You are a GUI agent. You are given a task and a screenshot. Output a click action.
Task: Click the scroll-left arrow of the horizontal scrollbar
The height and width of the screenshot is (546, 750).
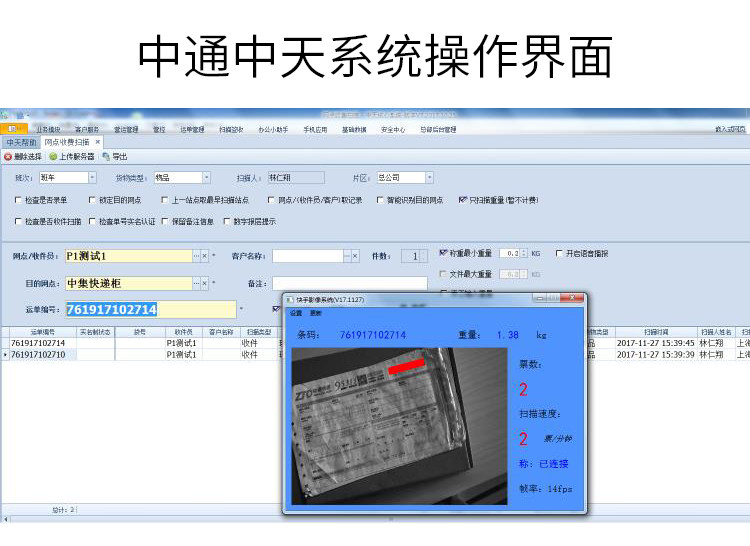tap(5, 519)
